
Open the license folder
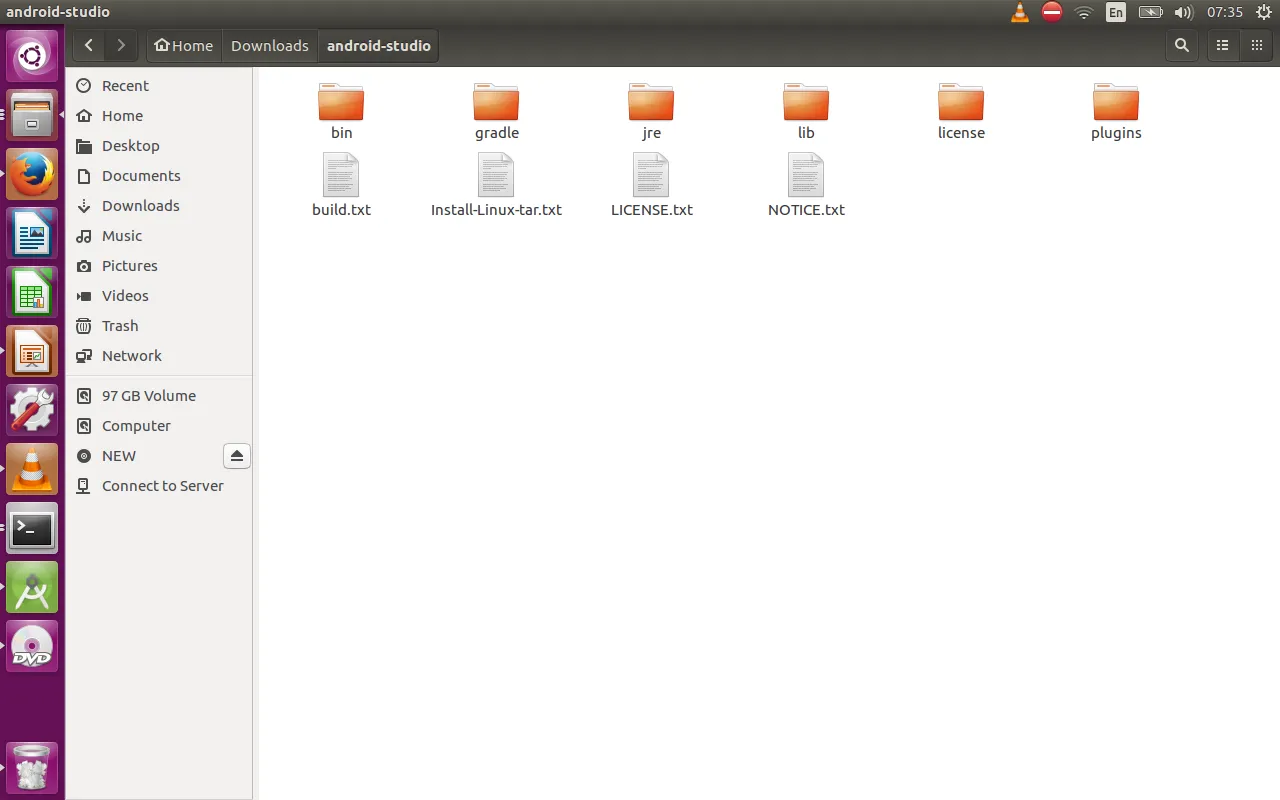click(961, 102)
